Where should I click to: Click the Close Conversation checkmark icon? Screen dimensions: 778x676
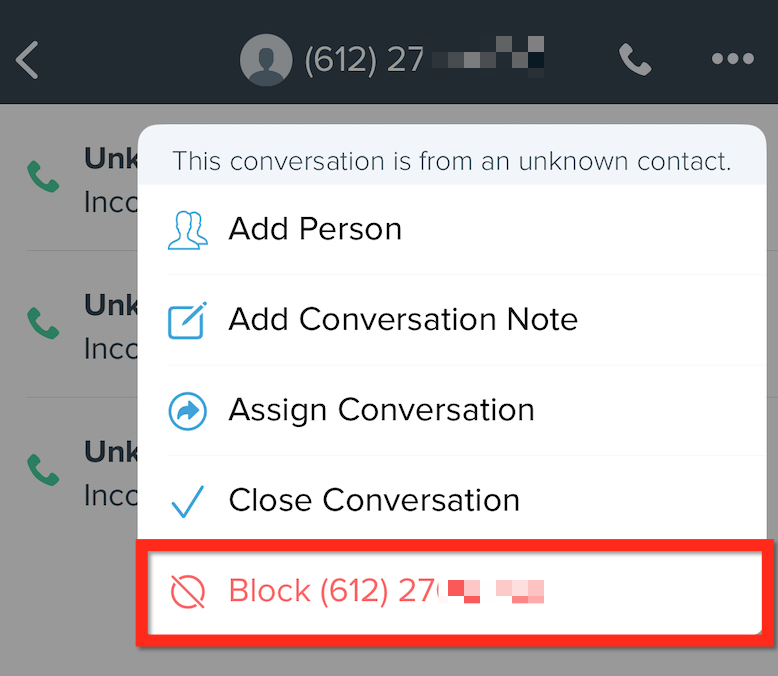188,501
